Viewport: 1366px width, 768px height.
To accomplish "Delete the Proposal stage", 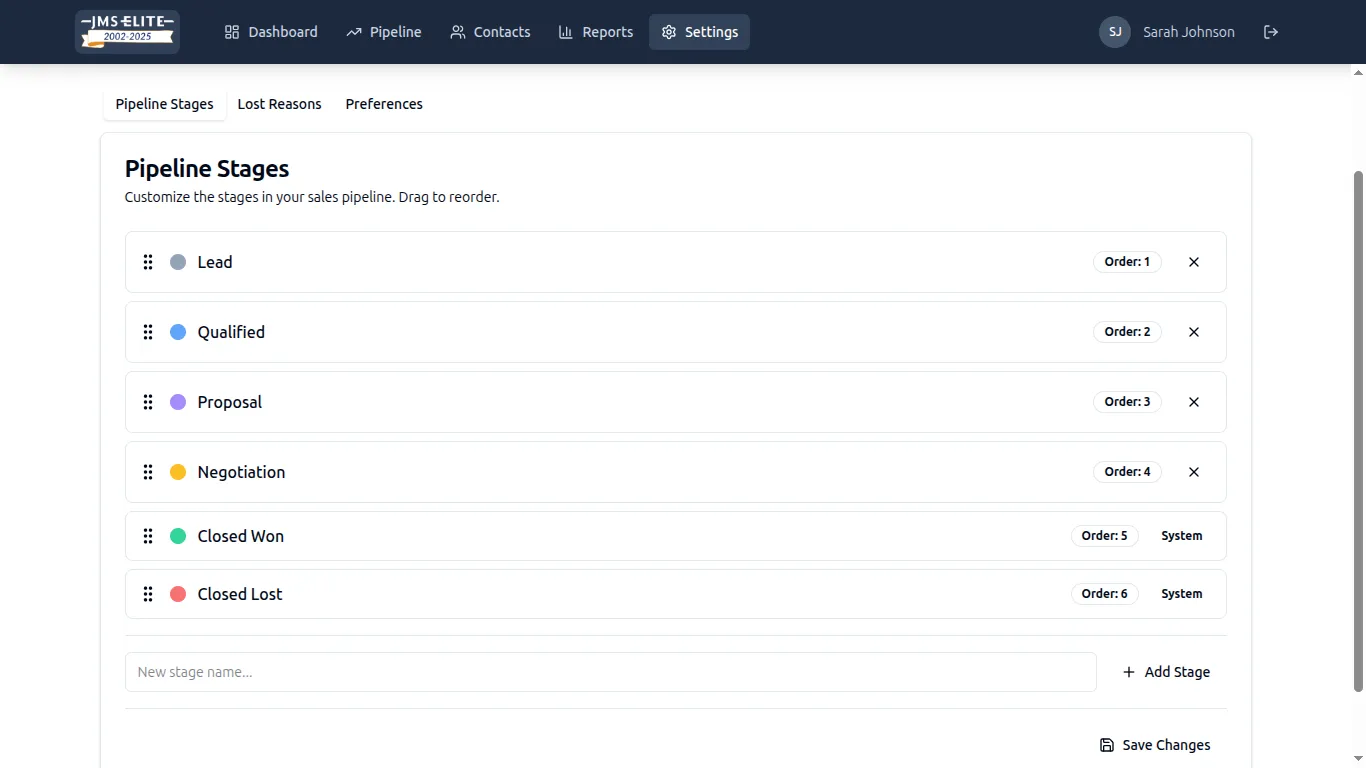I will point(1194,402).
